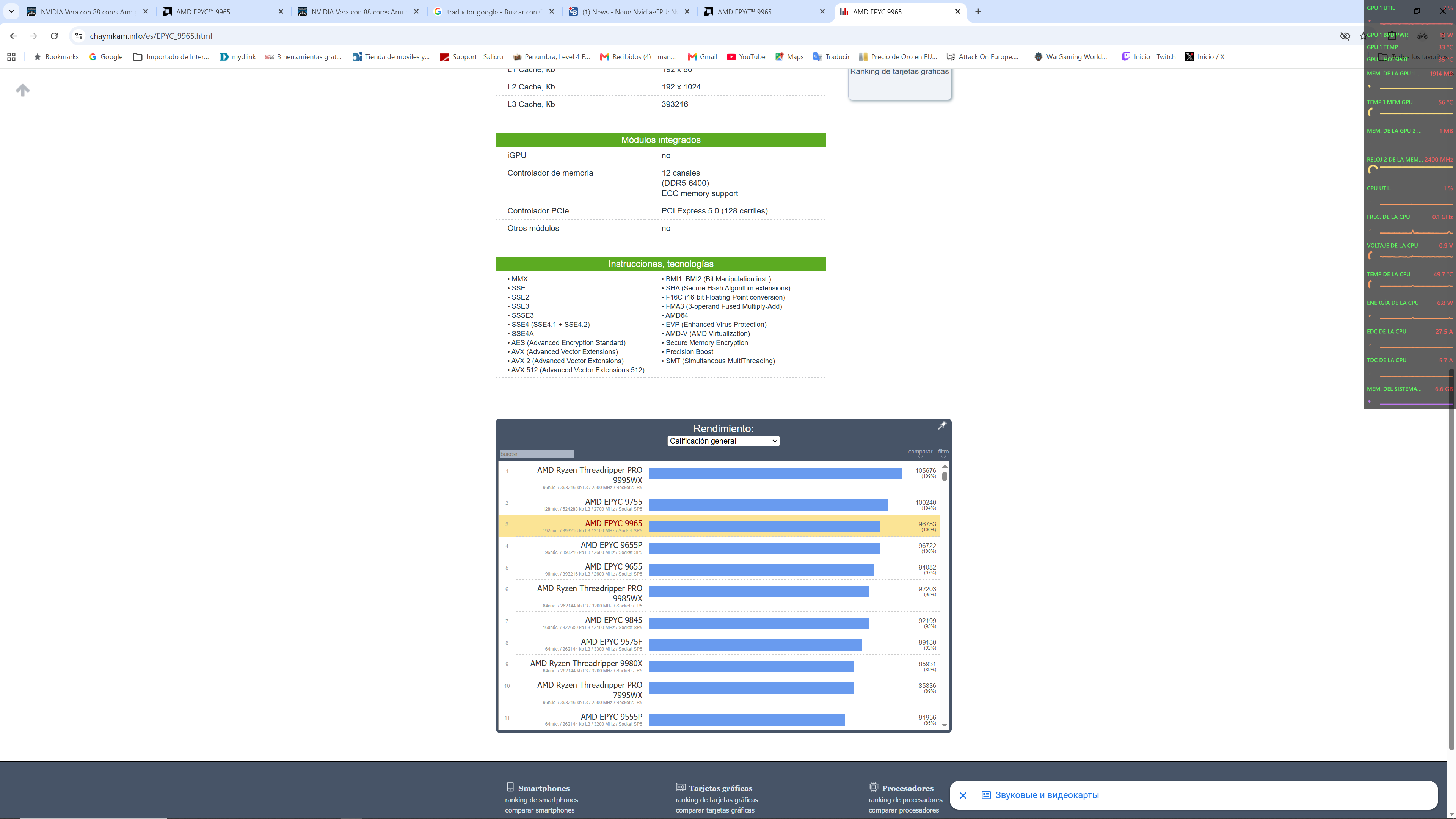The width and height of the screenshot is (1456, 819).
Task: Reload the current page
Action: click(54, 36)
